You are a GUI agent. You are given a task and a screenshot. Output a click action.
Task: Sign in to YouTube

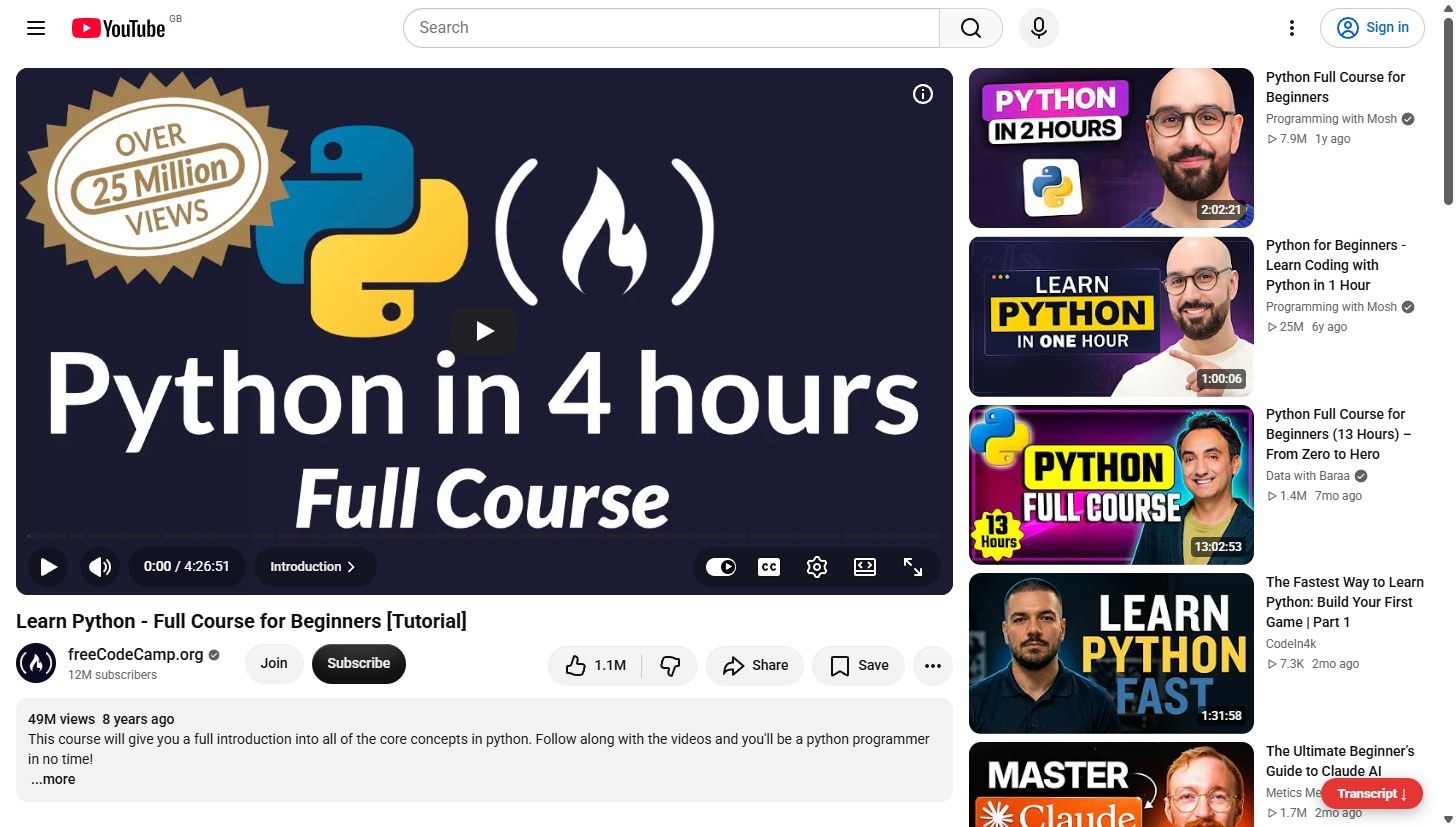pyautogui.click(x=1372, y=28)
